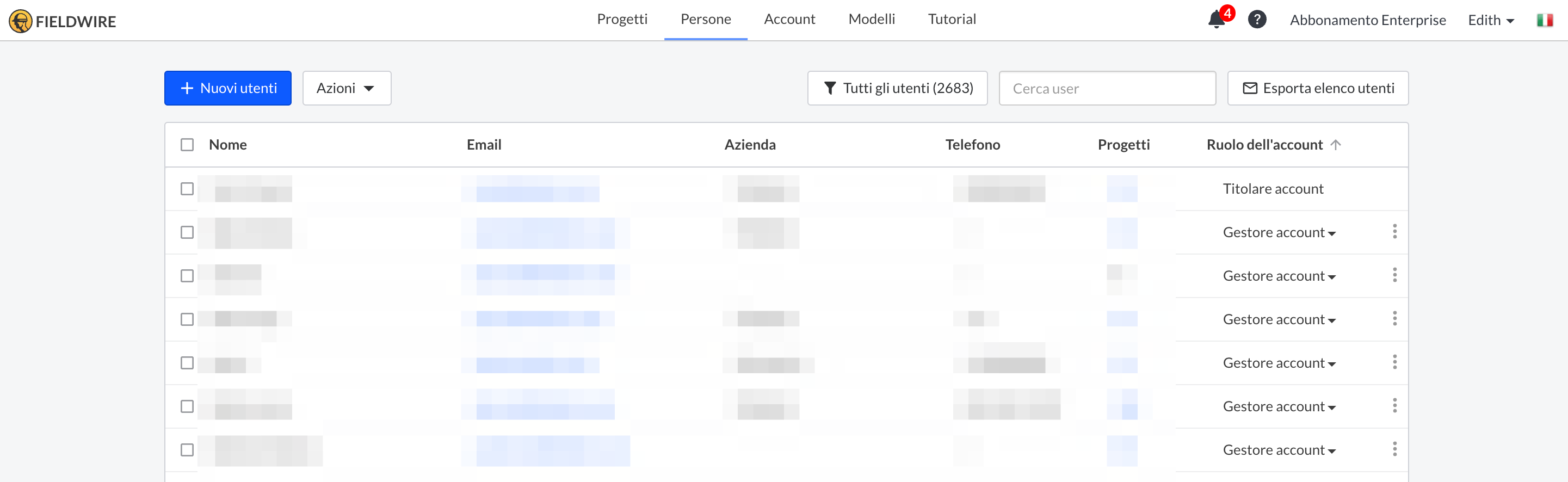Sort by Azienda column header
The height and width of the screenshot is (482, 1568).
point(750,145)
